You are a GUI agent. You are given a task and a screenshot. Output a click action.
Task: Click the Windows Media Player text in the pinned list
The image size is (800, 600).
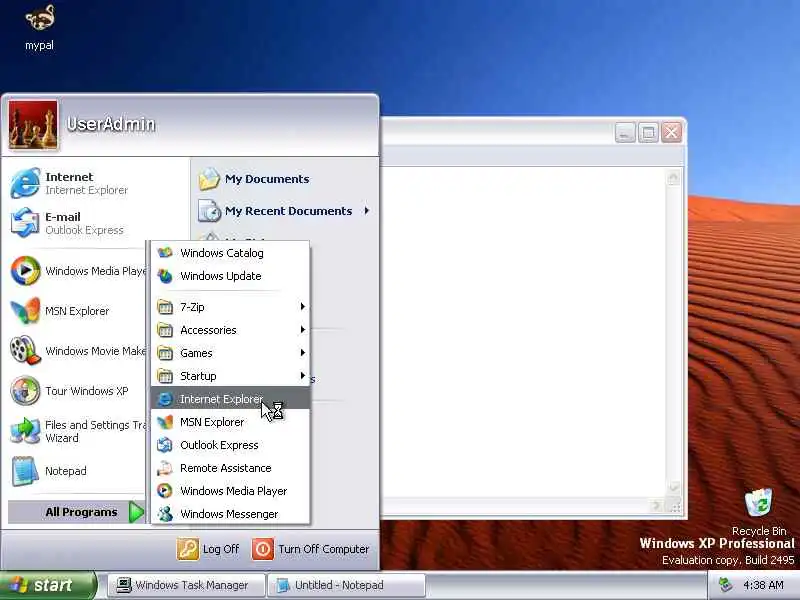(95, 271)
